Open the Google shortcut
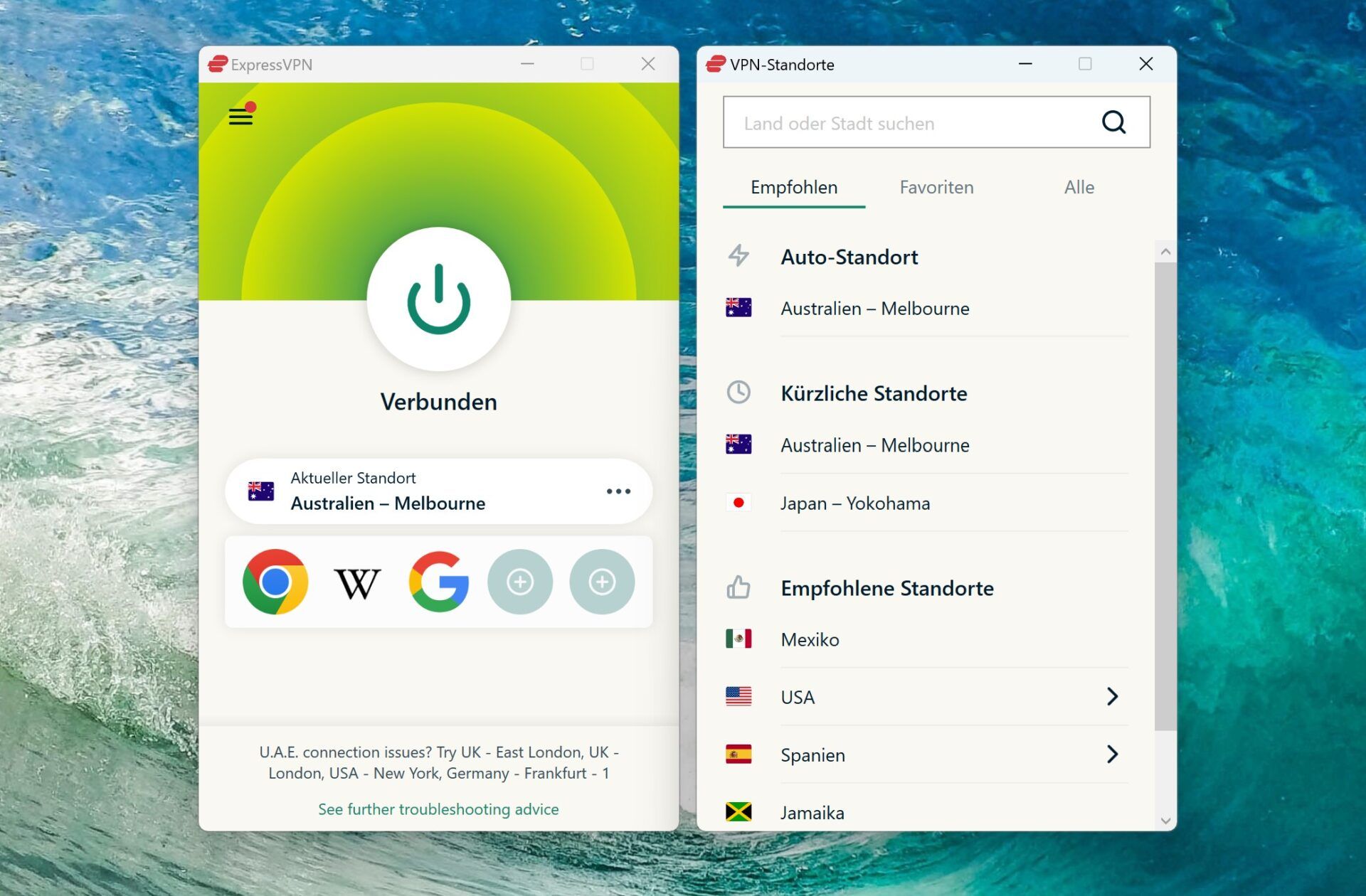The image size is (1366, 896). pyautogui.click(x=439, y=582)
